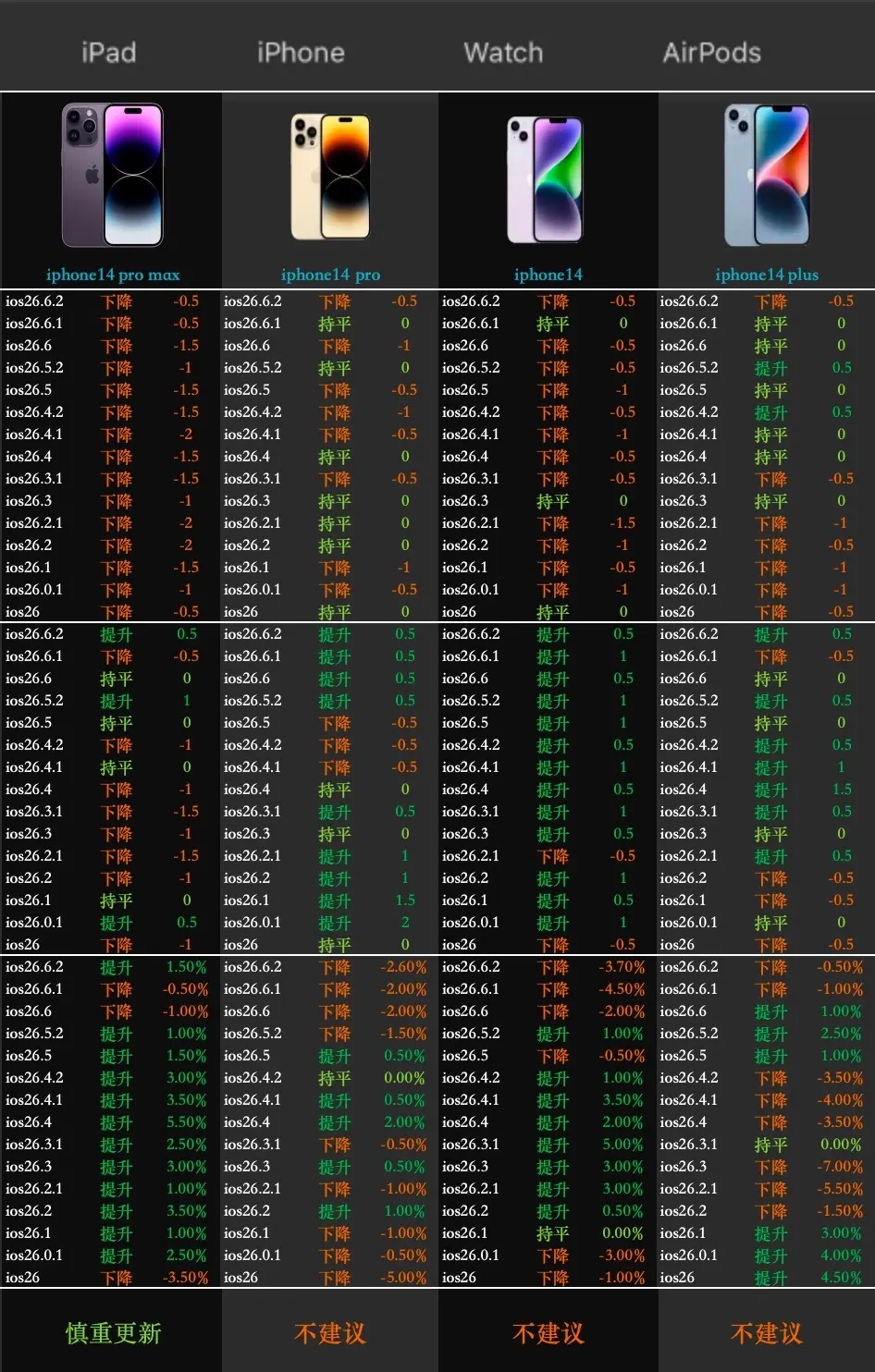The image size is (875, 1372).
Task: Click the iphone14 model label
Action: (x=548, y=275)
